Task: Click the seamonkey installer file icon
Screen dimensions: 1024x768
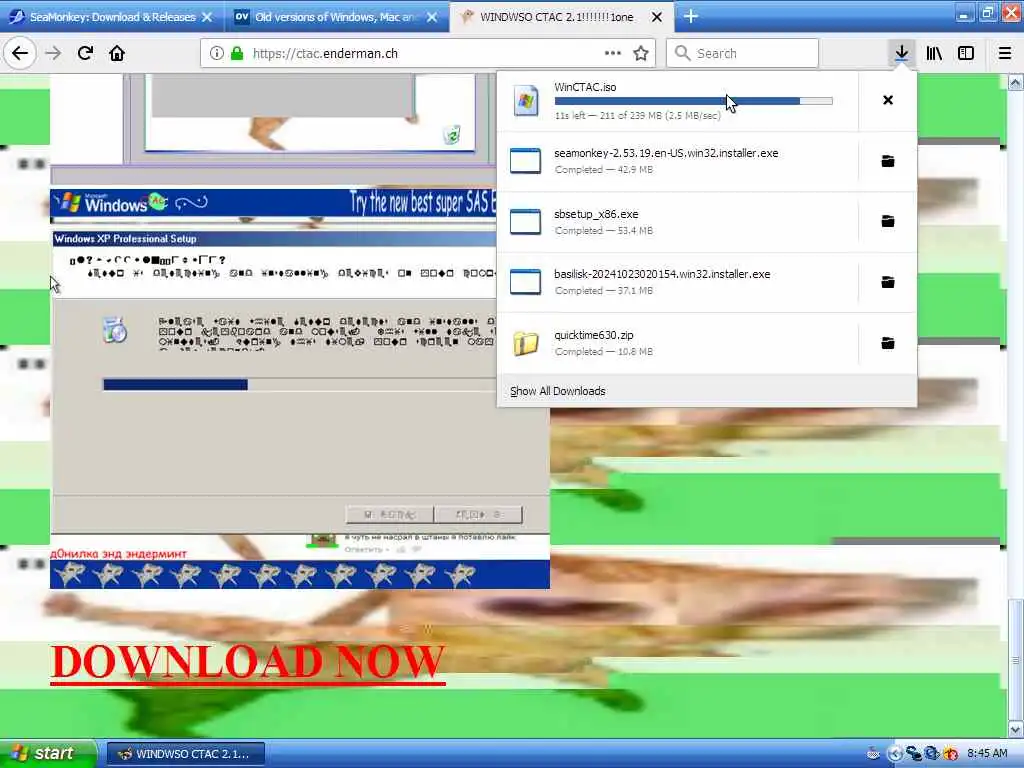Action: coord(525,161)
